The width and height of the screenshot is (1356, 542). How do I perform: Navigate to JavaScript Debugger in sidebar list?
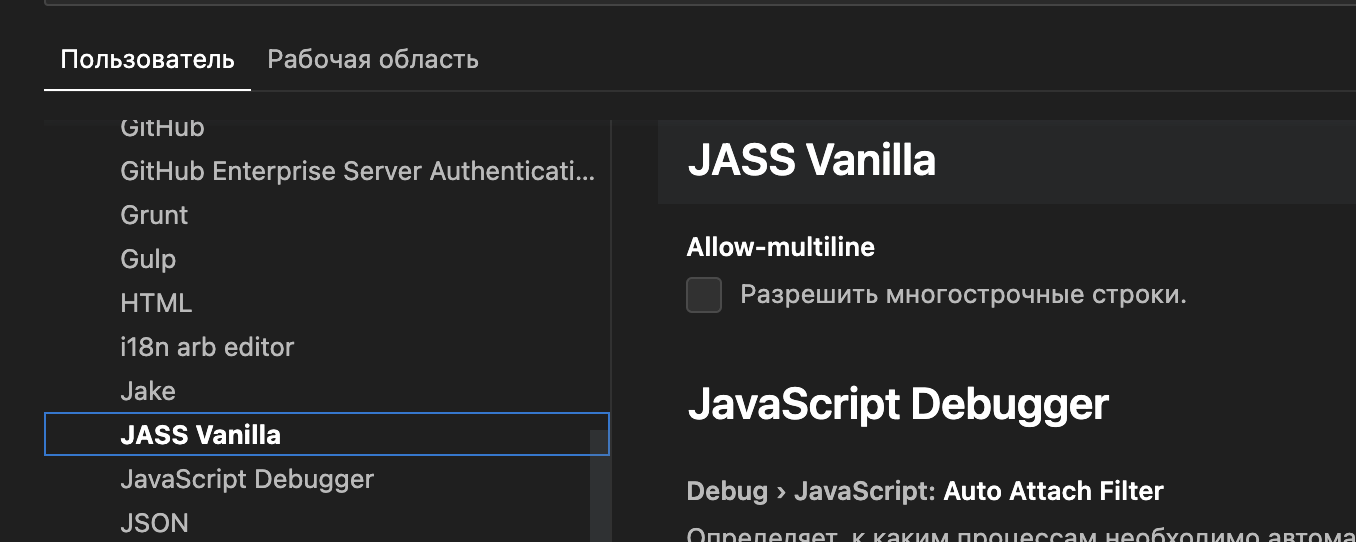pyautogui.click(x=247, y=479)
